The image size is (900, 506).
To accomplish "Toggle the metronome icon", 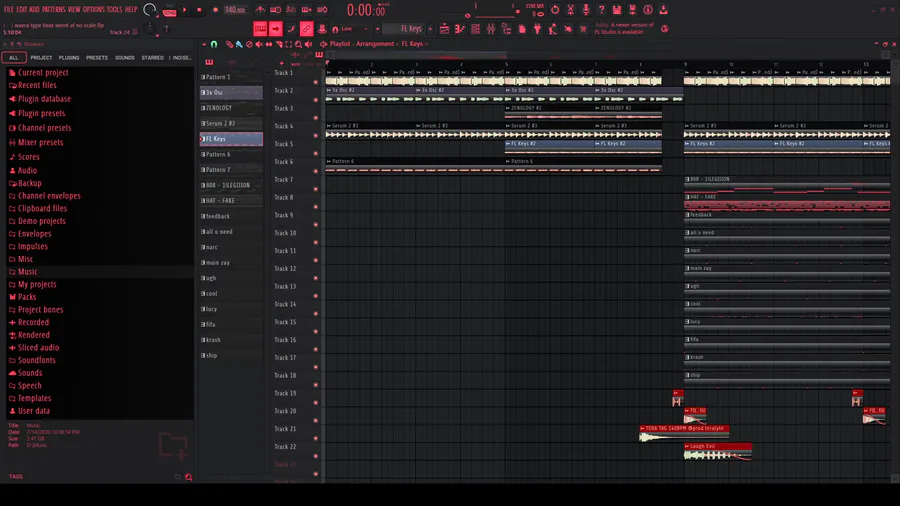I will tap(260, 10).
